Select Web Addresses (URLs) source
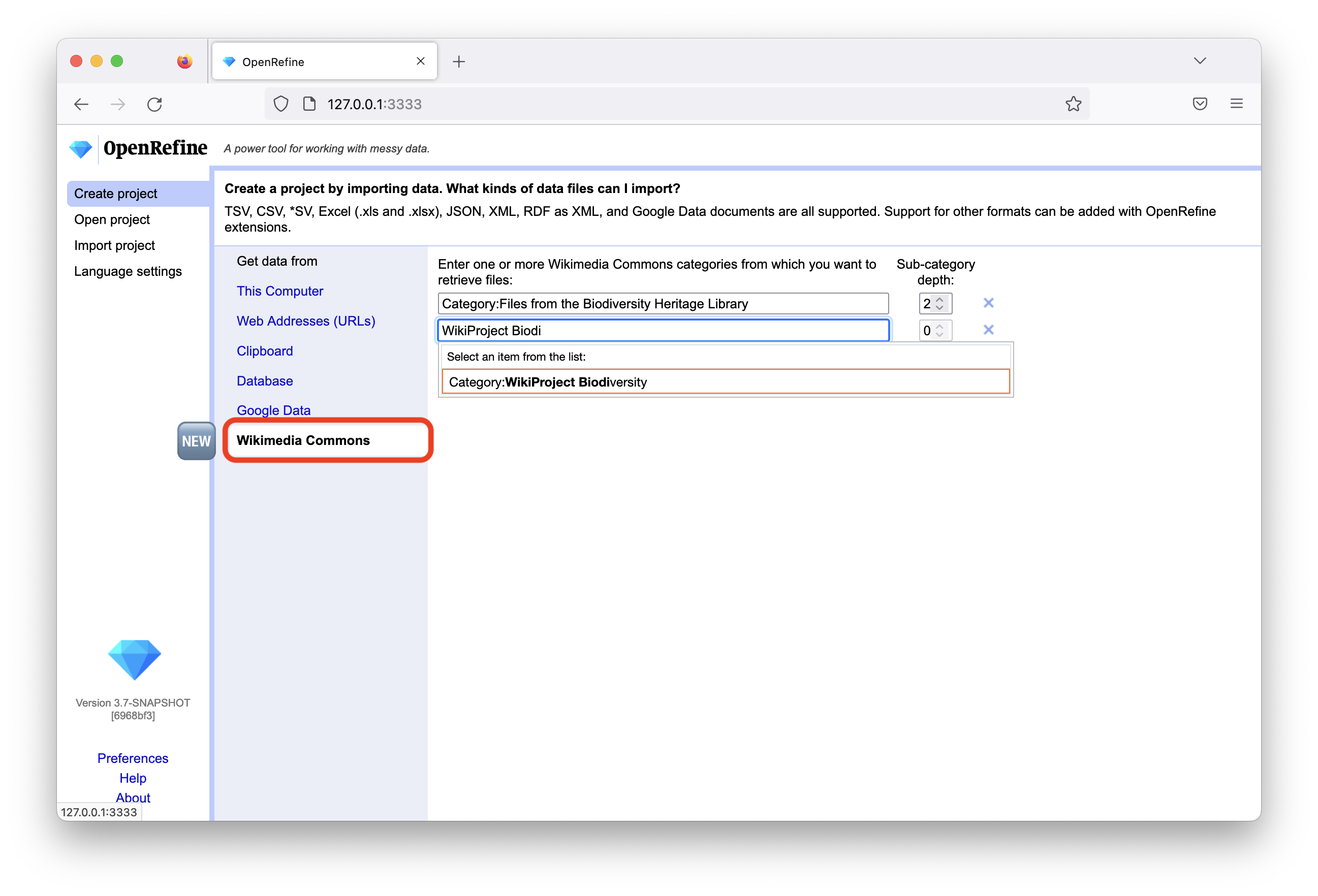This screenshot has width=1318, height=896. [x=306, y=321]
